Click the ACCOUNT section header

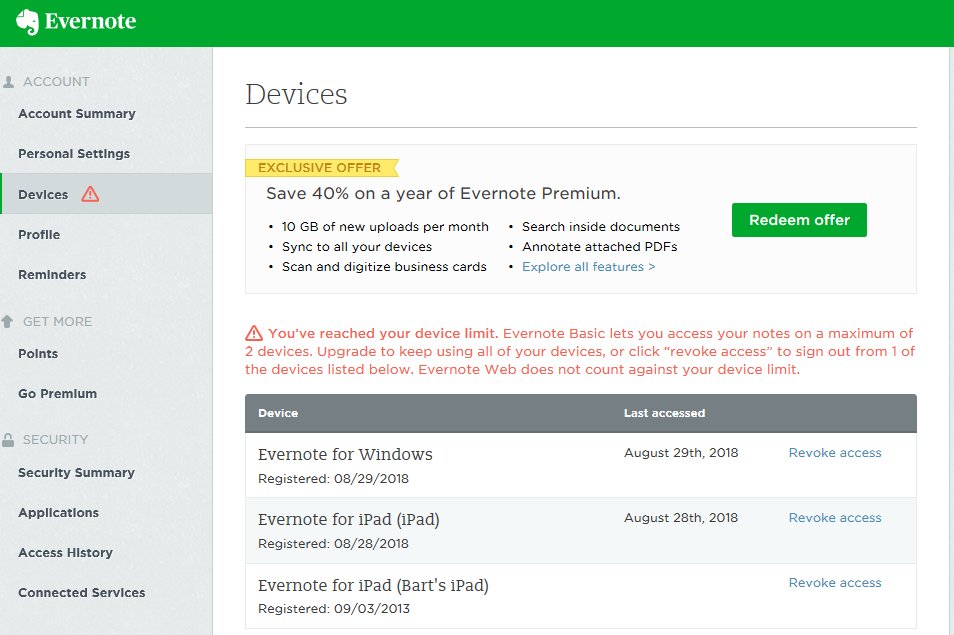pos(56,82)
